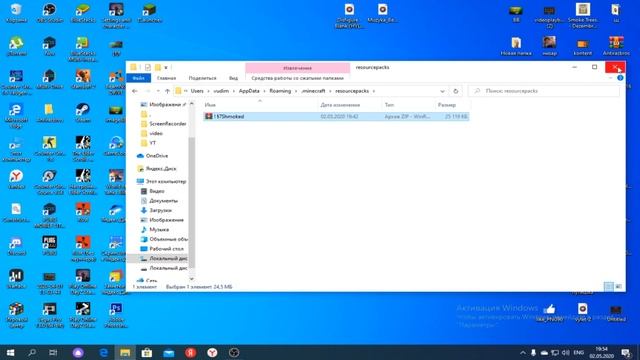Open quick access toolbar customize dropdown

point(166,68)
